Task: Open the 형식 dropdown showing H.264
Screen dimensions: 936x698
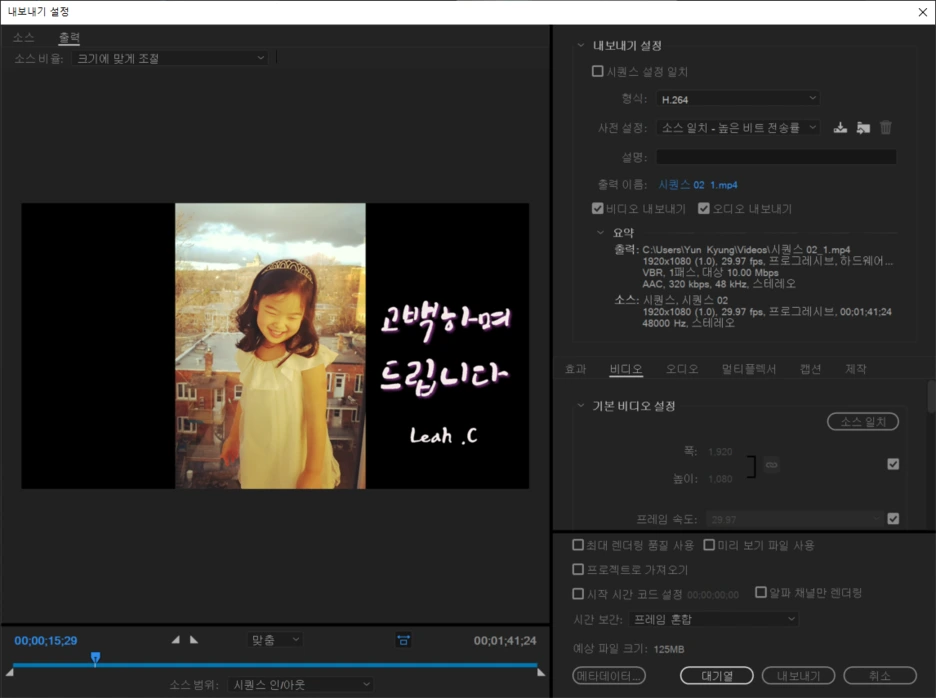Action: click(736, 99)
